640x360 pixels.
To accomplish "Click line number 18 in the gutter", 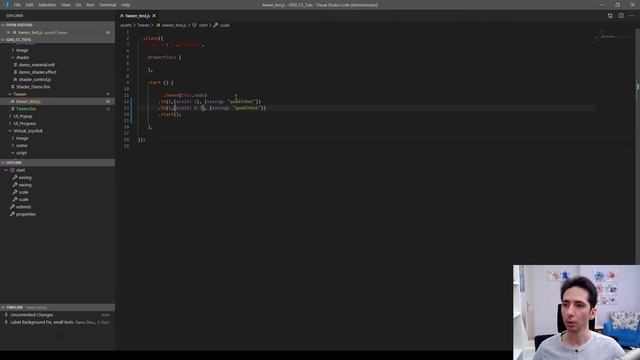I will pyautogui.click(x=127, y=140).
